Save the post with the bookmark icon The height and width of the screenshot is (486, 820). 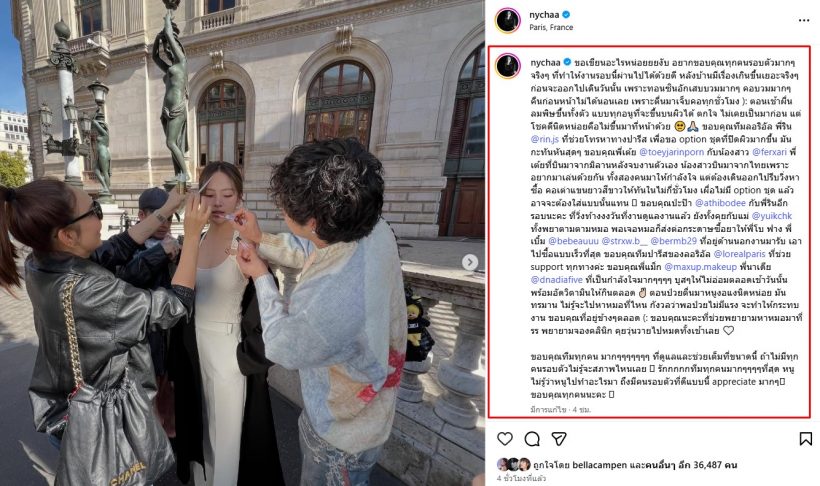tap(805, 438)
